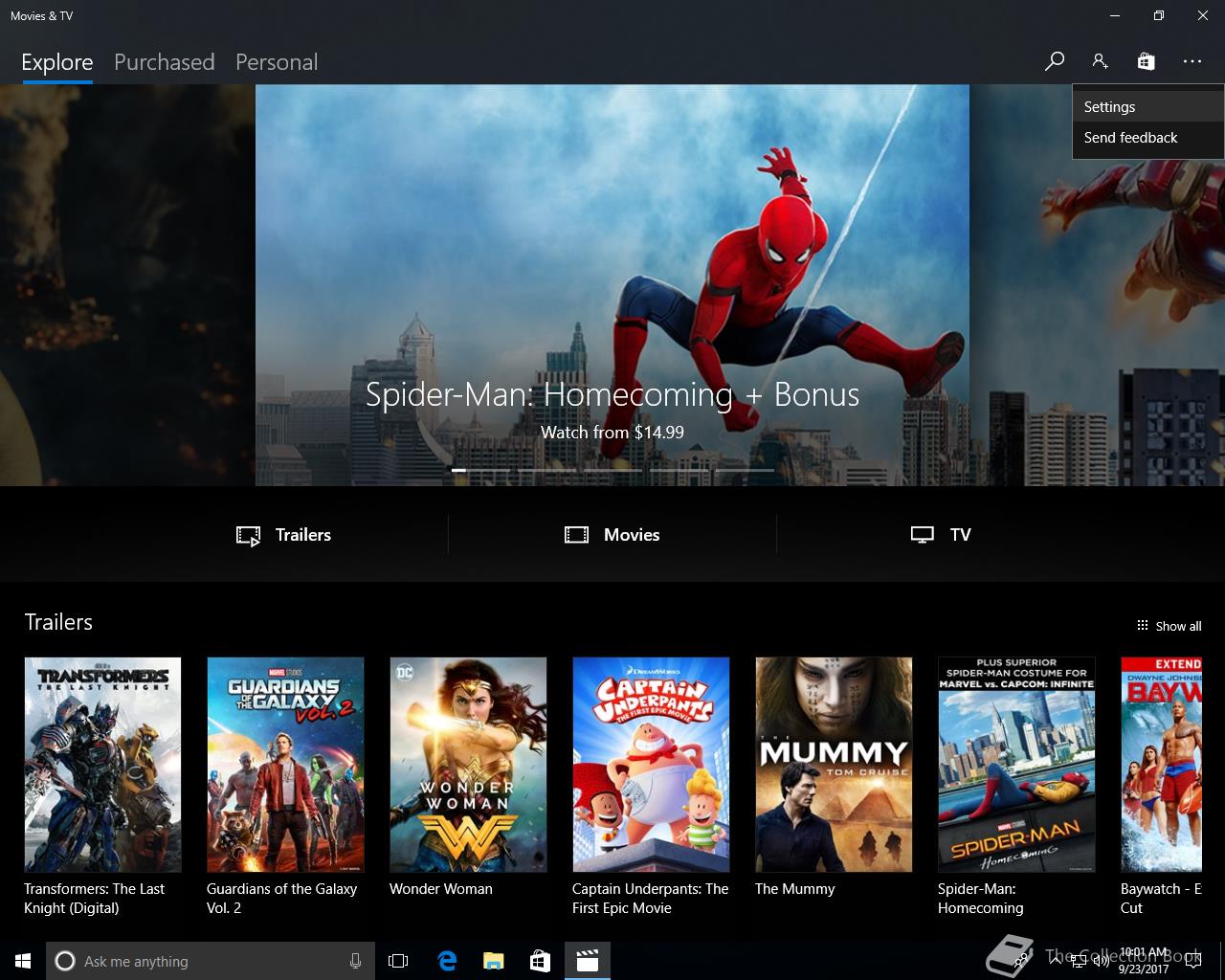Click the three-dot more options icon
The image size is (1225, 980).
click(x=1192, y=61)
